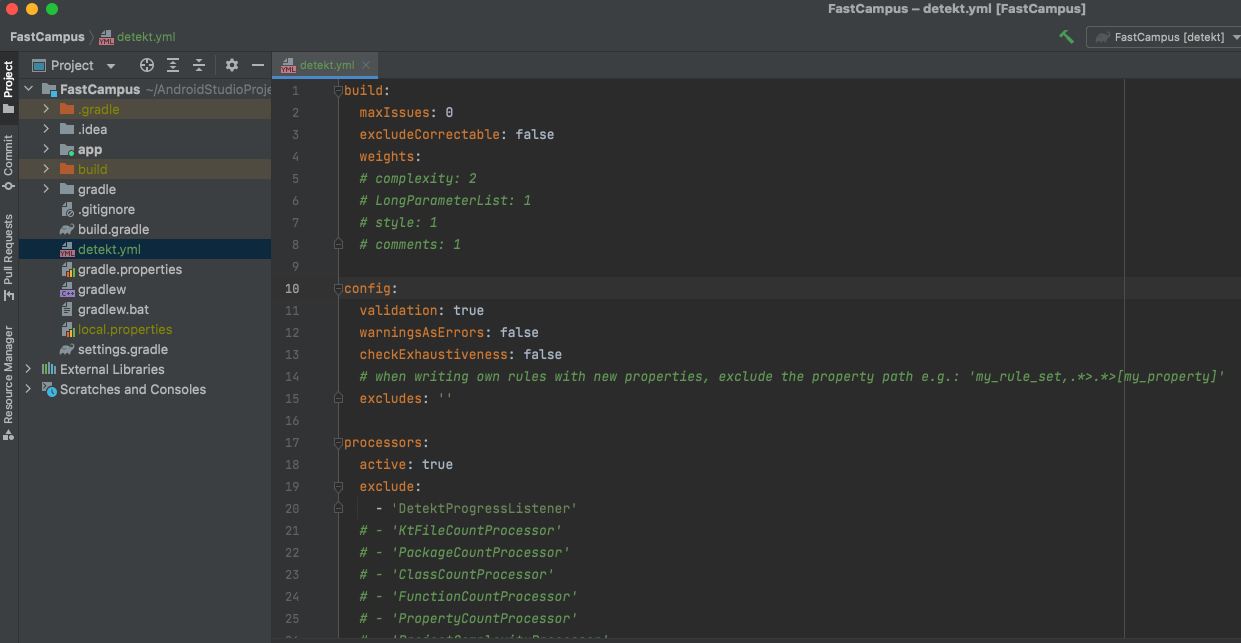Viewport: 1241px width, 643px height.
Task: Collapse the FastCampus root project node
Action: point(29,89)
